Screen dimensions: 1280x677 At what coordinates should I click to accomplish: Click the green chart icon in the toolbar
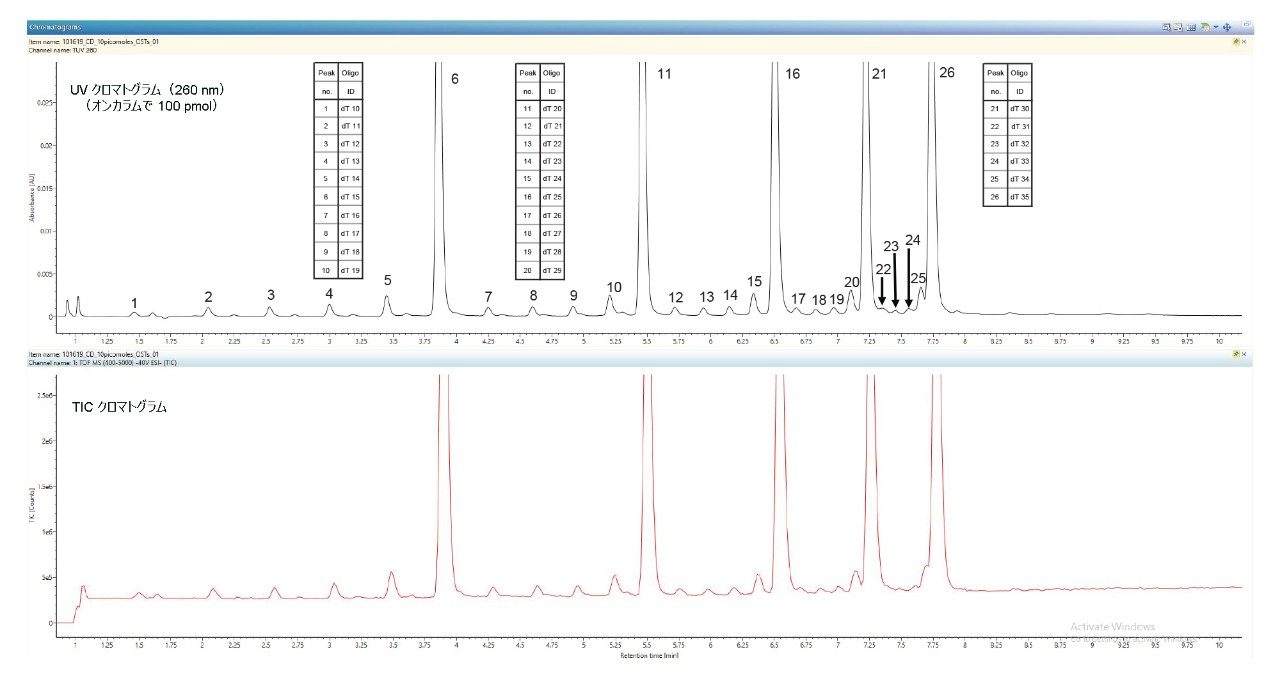(x=1205, y=27)
